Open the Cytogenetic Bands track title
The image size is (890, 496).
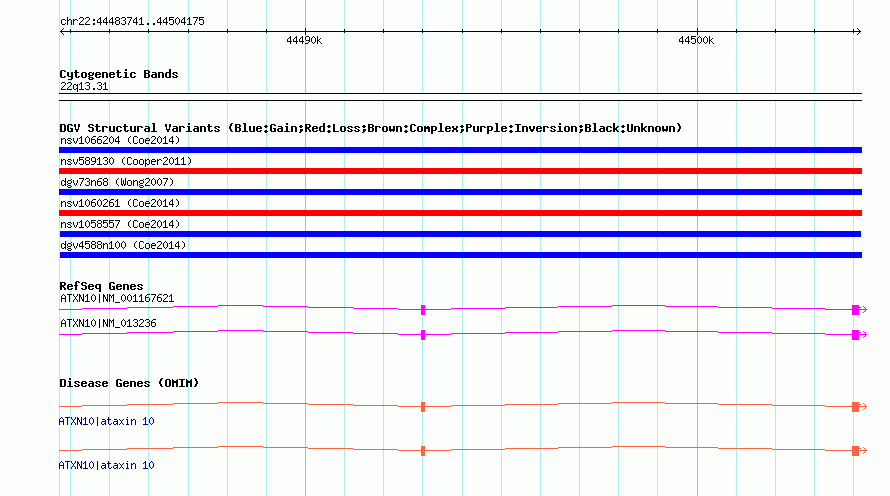point(119,74)
